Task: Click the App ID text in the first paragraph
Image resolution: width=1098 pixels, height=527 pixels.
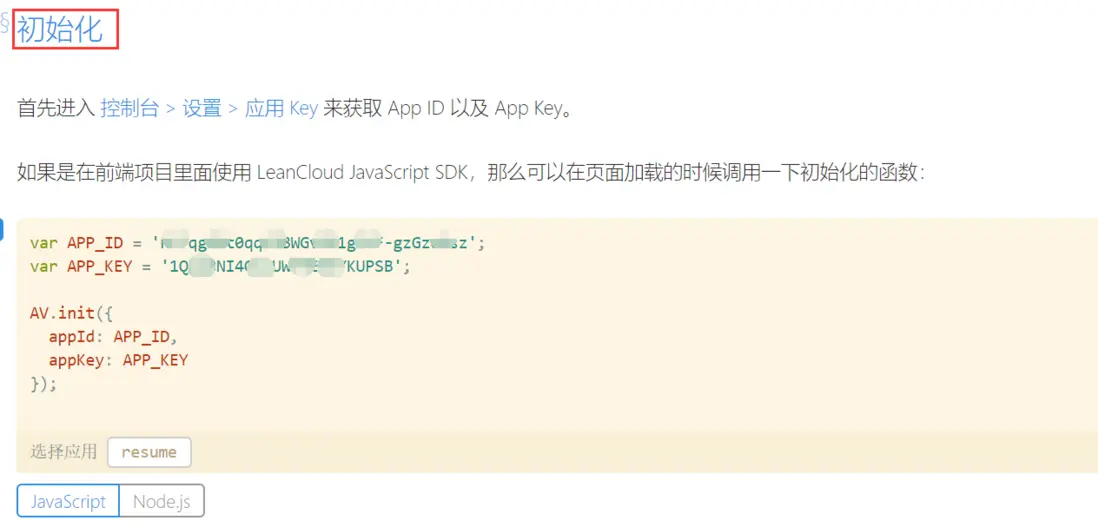Action: click(x=415, y=108)
